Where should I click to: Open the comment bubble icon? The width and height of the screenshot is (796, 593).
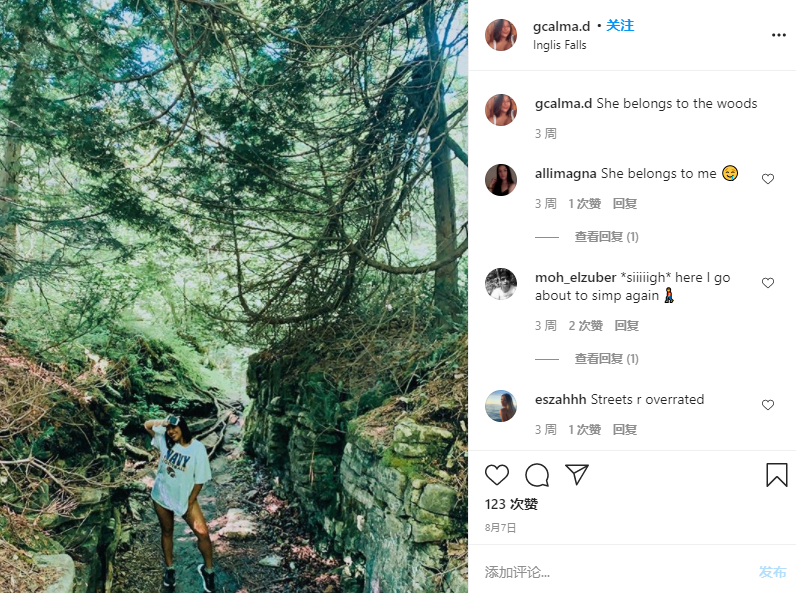[x=537, y=475]
